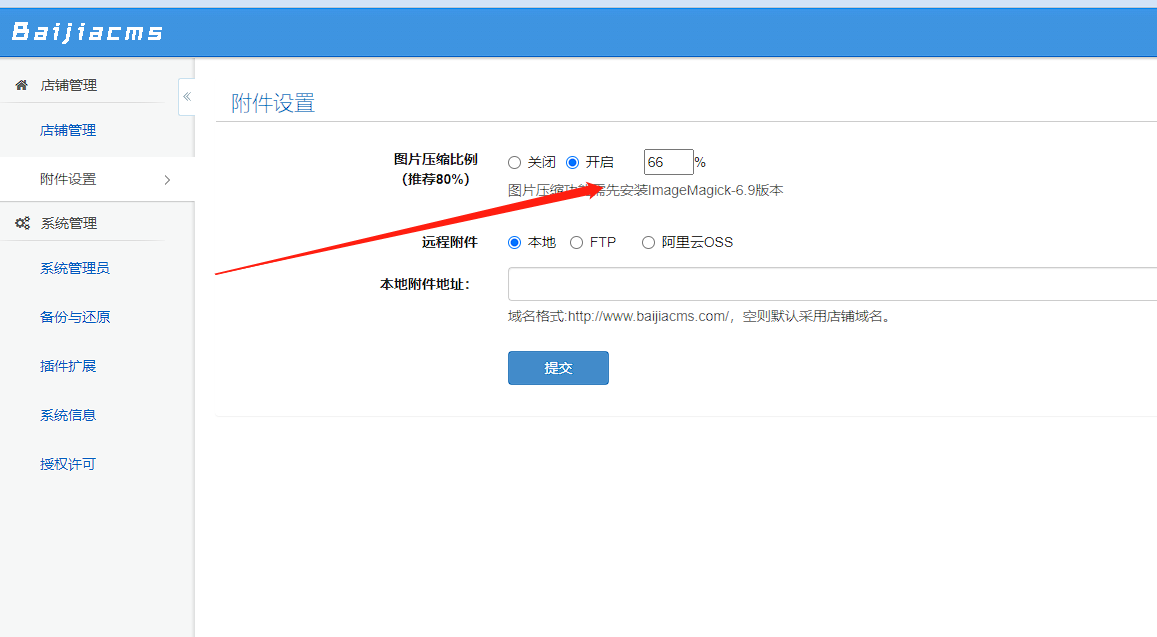Select 附件设置 in the sidebar
Viewport: 1157px width, 637px height.
[67, 179]
